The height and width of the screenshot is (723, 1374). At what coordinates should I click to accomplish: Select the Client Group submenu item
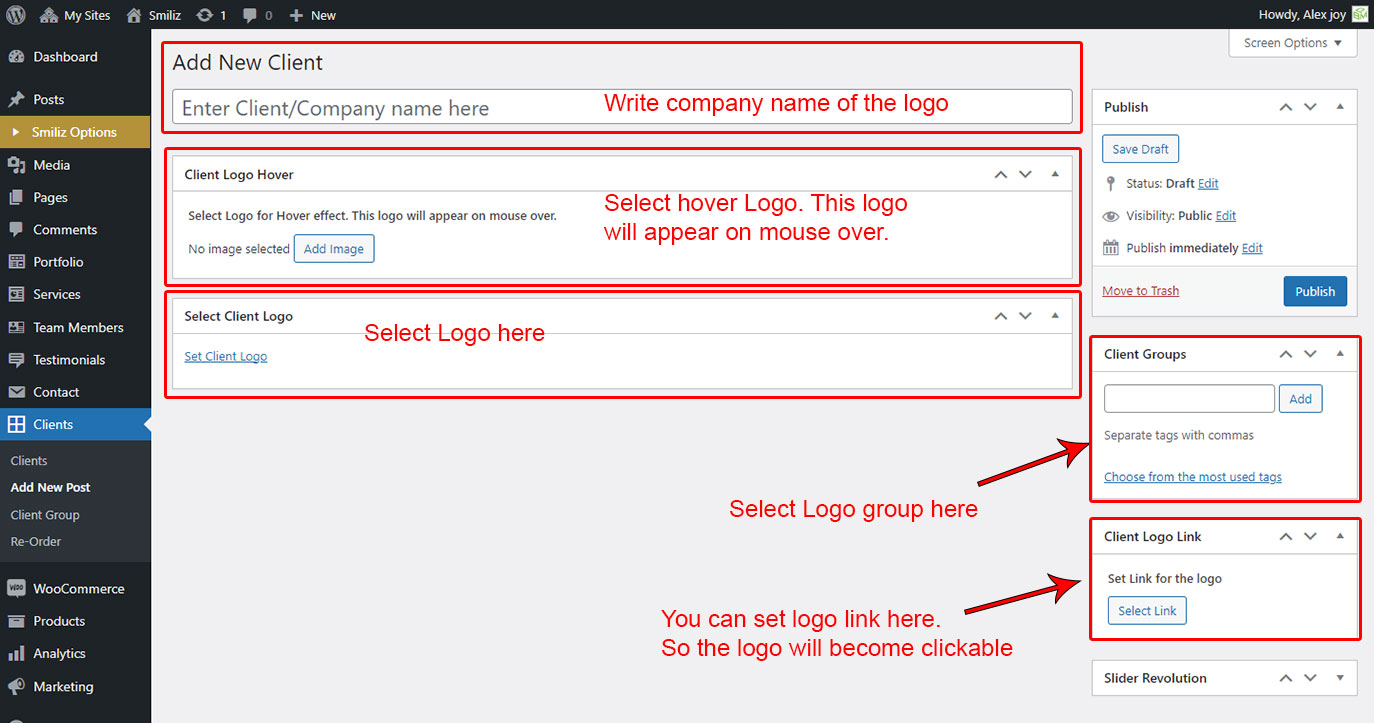[x=45, y=515]
